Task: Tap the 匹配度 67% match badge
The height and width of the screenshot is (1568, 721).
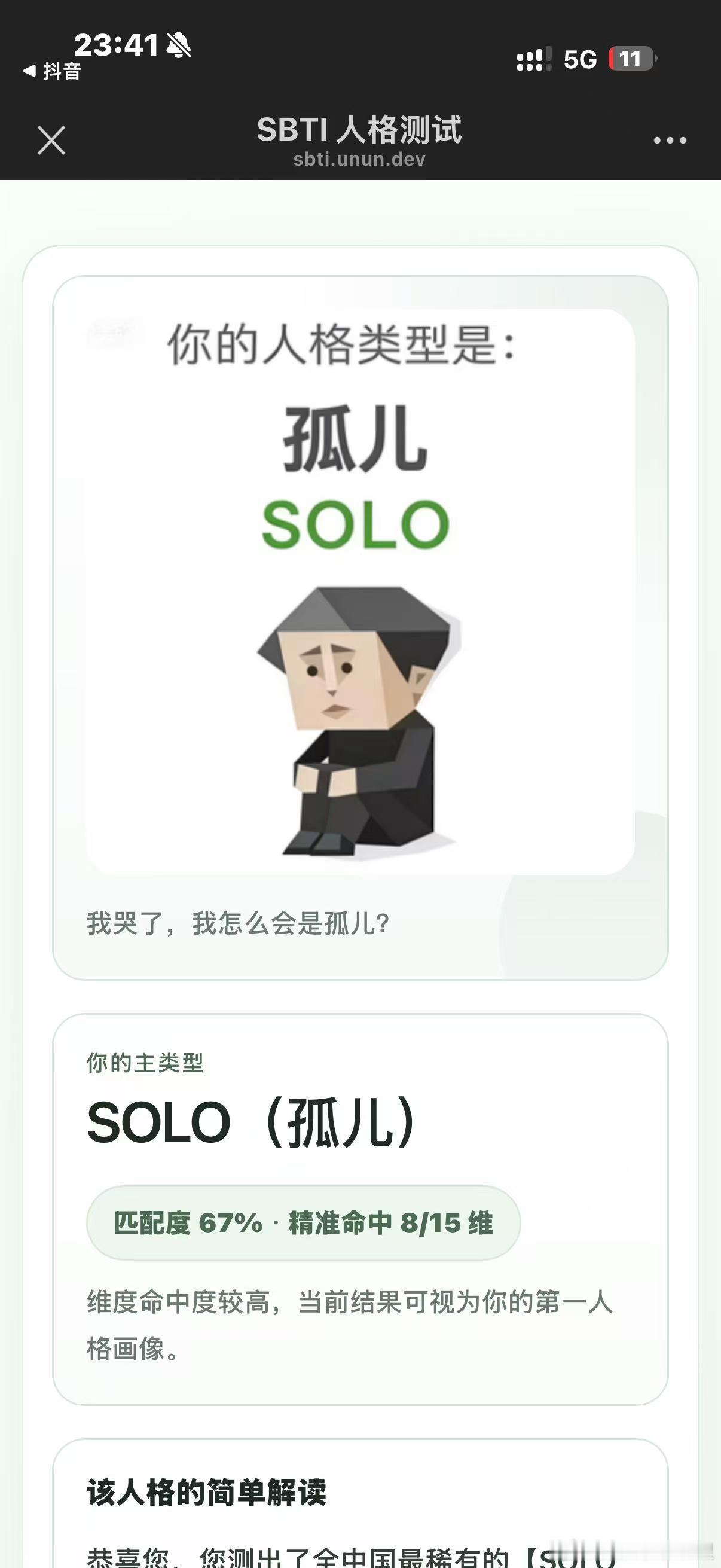Action: (x=303, y=1223)
